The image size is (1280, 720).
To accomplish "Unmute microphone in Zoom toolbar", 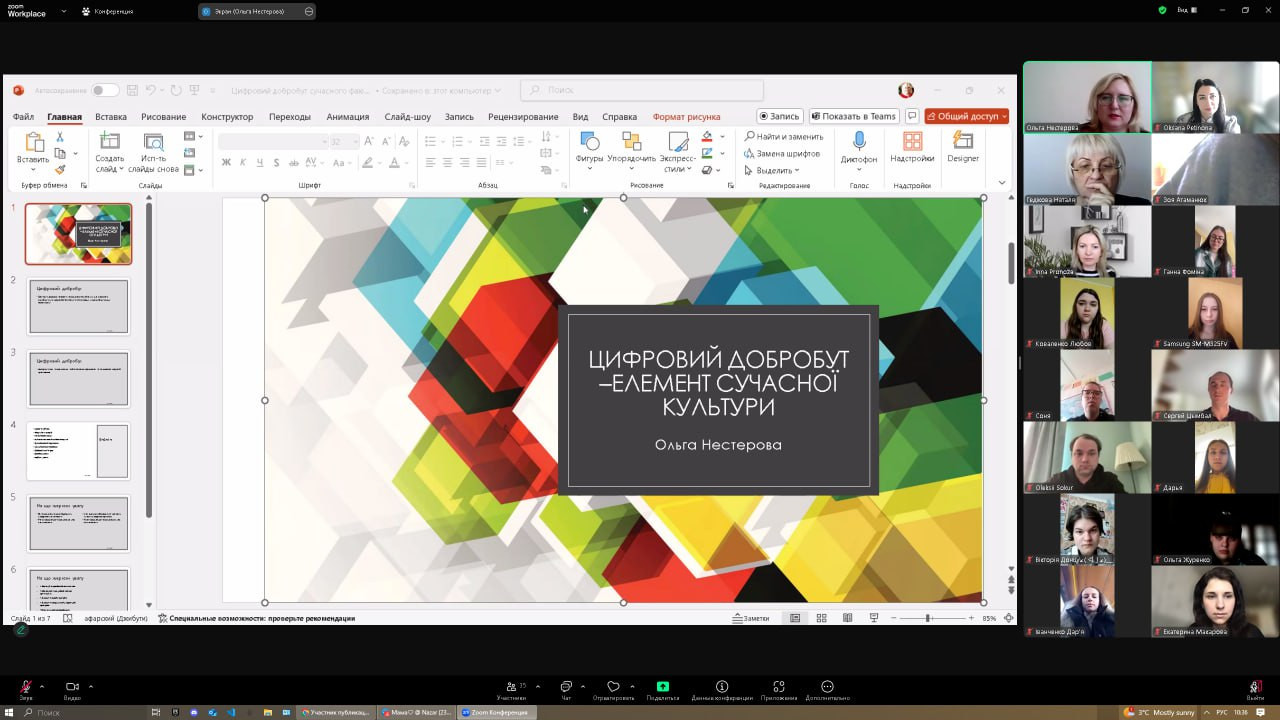I will coord(26,688).
